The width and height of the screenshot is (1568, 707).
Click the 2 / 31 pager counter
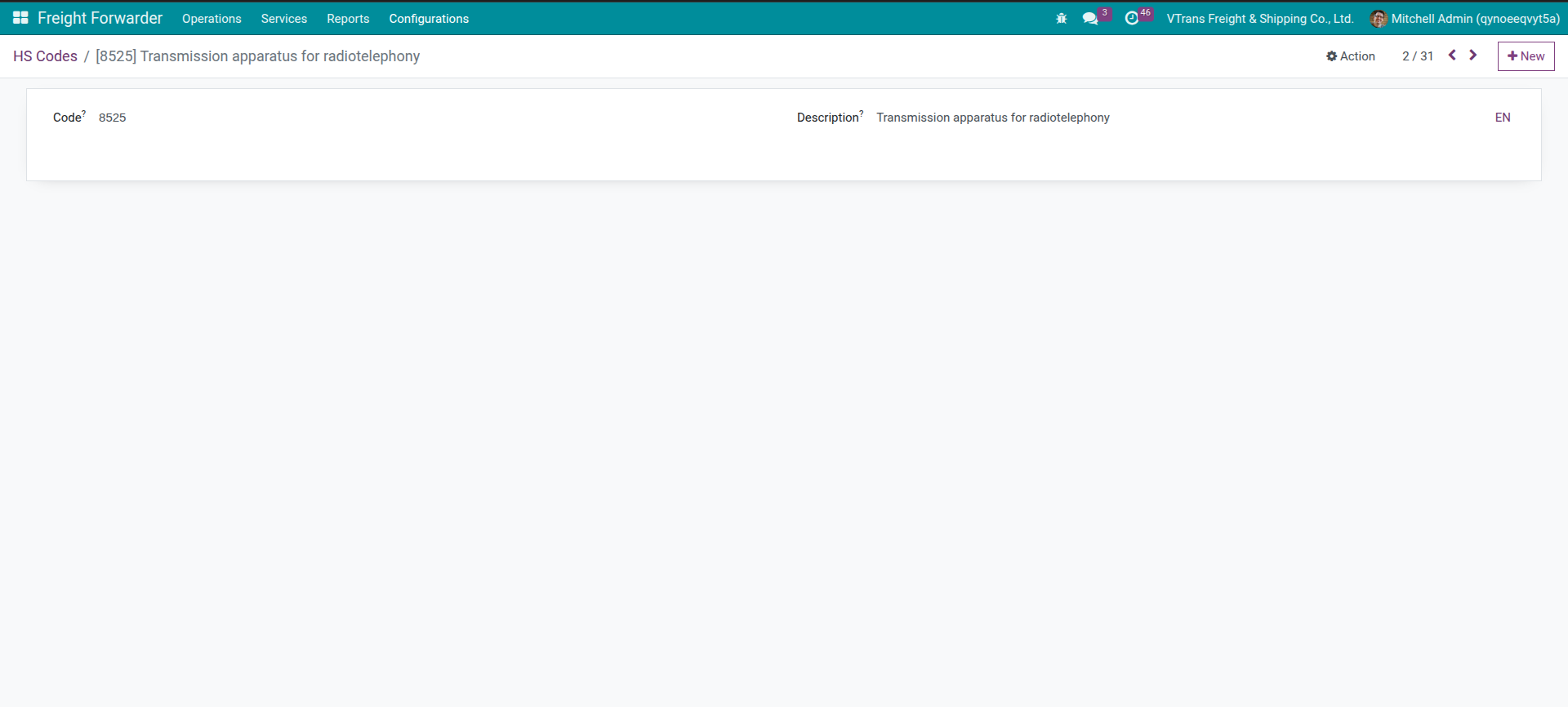click(1417, 56)
